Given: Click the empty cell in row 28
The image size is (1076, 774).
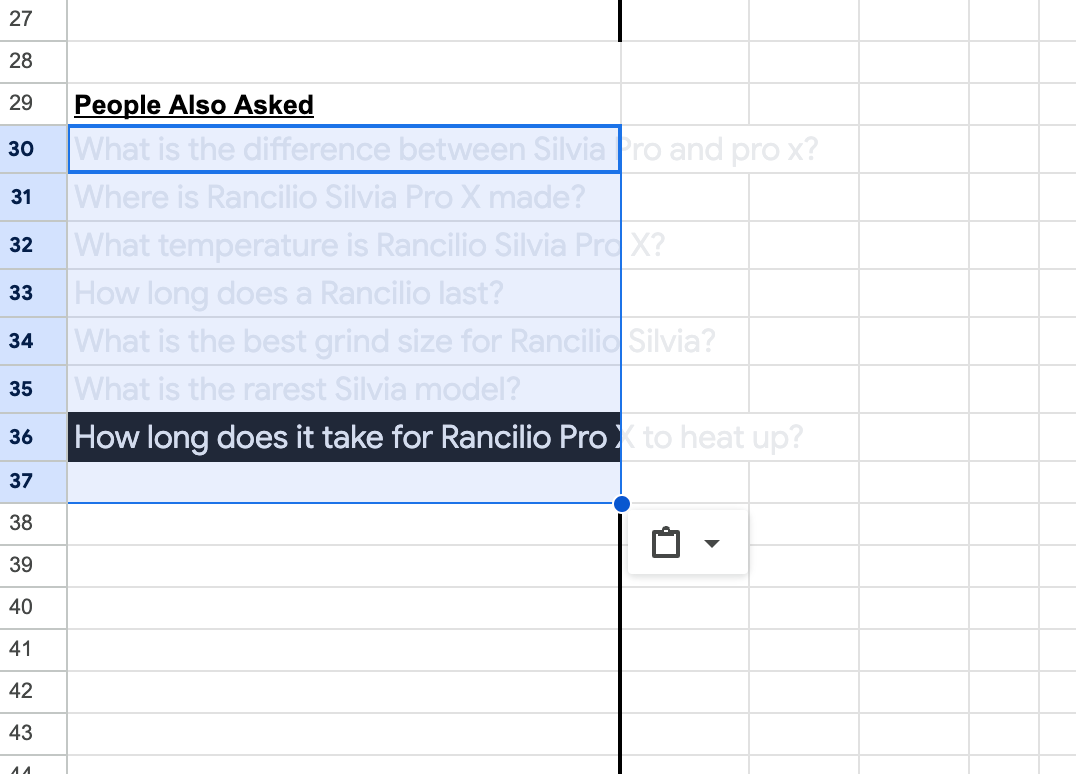Looking at the screenshot, I should click(x=344, y=62).
